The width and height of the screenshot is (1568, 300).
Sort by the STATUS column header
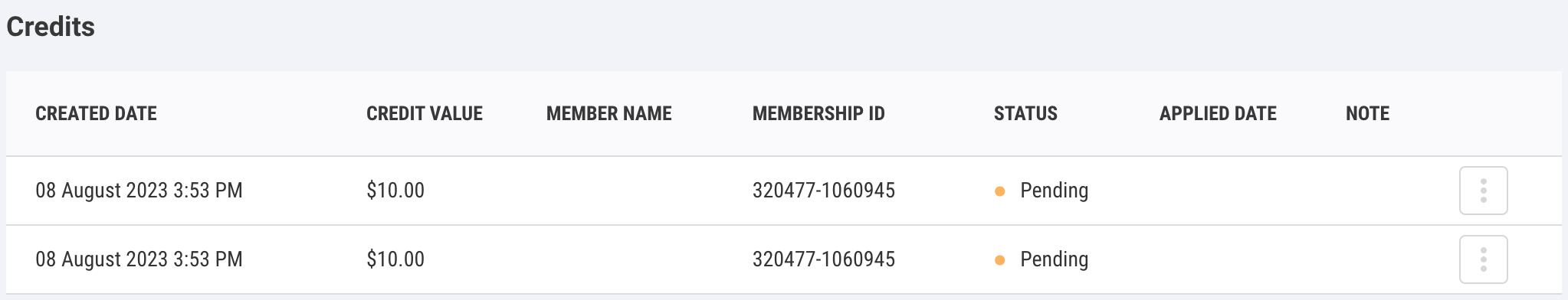(x=1025, y=114)
